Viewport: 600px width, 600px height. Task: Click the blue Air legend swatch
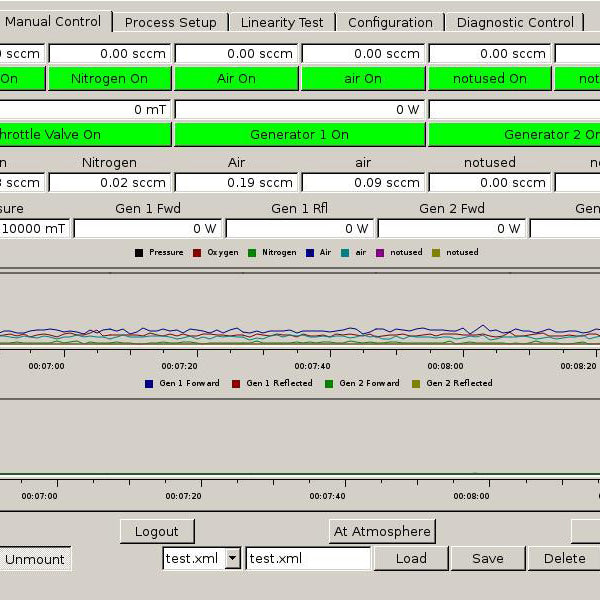[311, 253]
